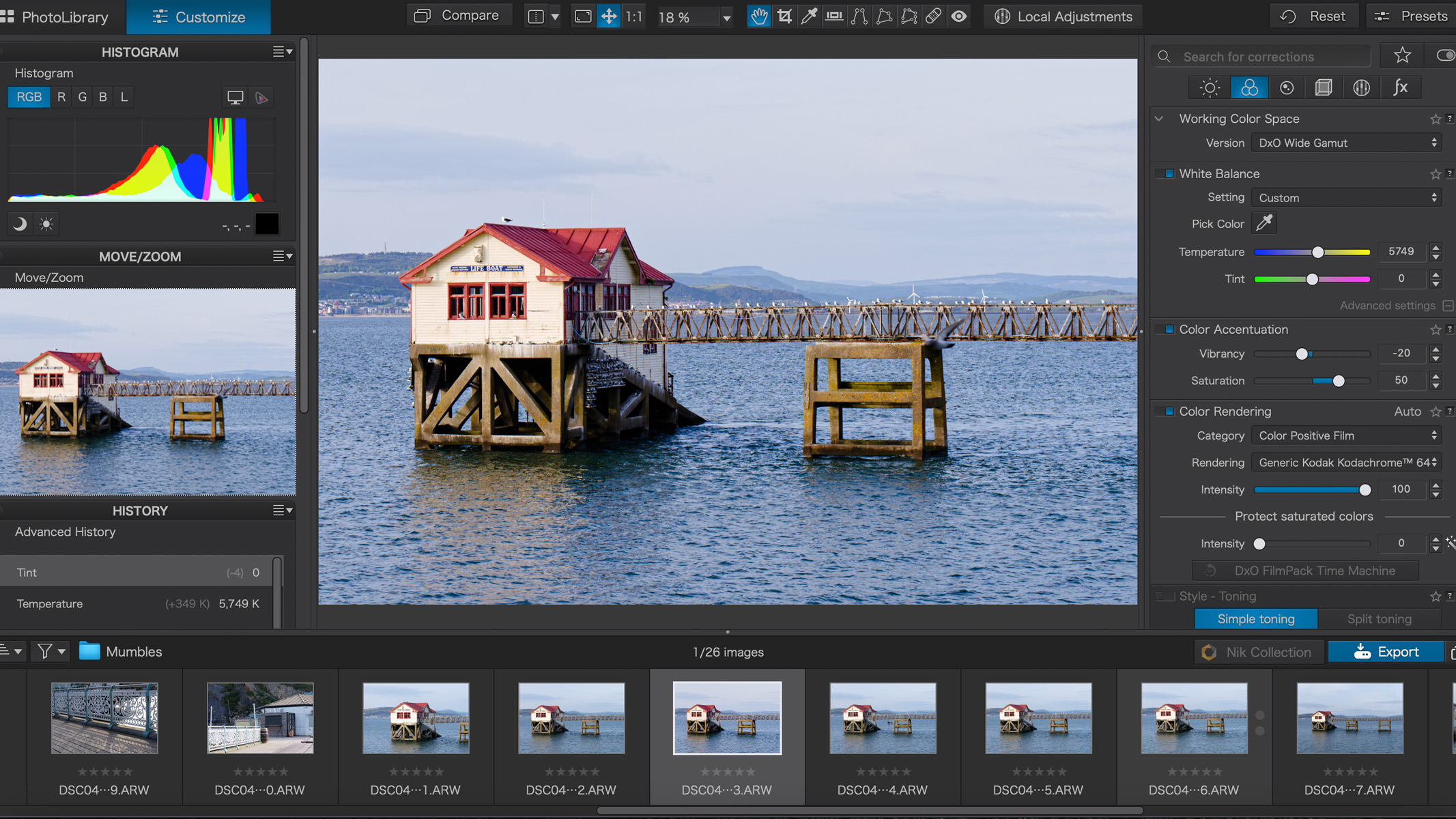Screen dimensions: 1456x819
Task: Click the Local Adjustments button
Action: (1062, 16)
